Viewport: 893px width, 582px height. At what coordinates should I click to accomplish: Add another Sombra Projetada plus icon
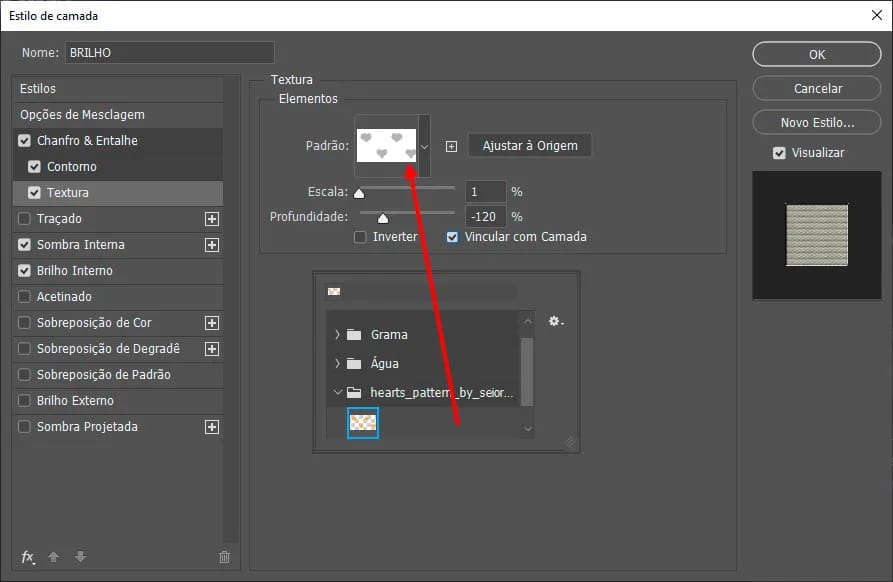(x=212, y=427)
